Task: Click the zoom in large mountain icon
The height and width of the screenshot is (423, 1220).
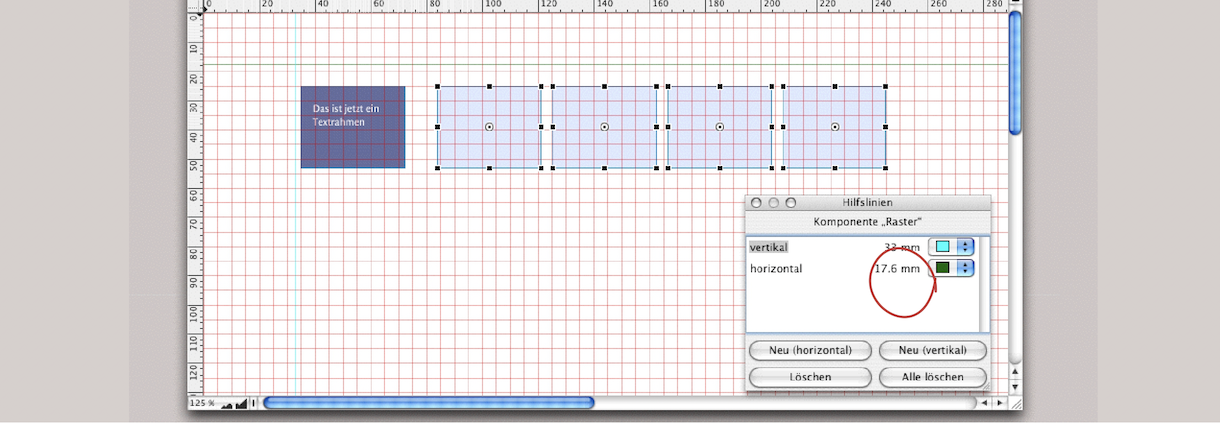Action: 241,403
